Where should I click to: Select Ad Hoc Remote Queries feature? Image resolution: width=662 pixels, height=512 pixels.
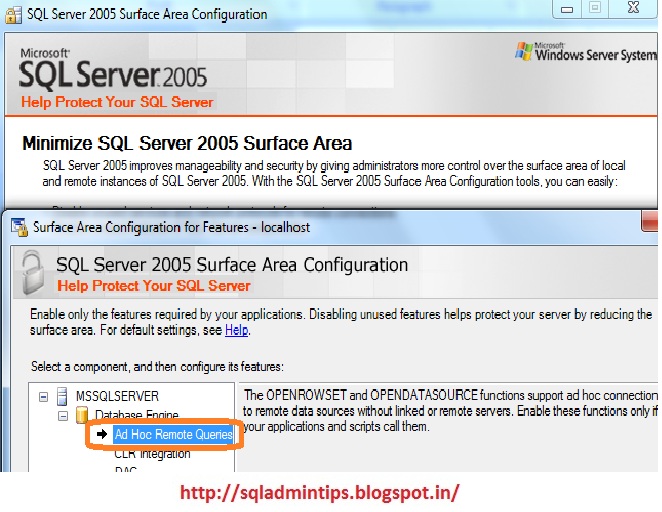[174, 434]
